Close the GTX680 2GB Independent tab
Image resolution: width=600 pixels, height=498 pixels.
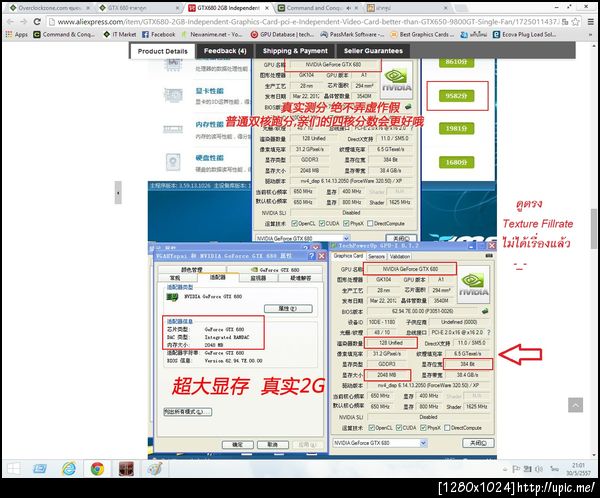(267, 8)
